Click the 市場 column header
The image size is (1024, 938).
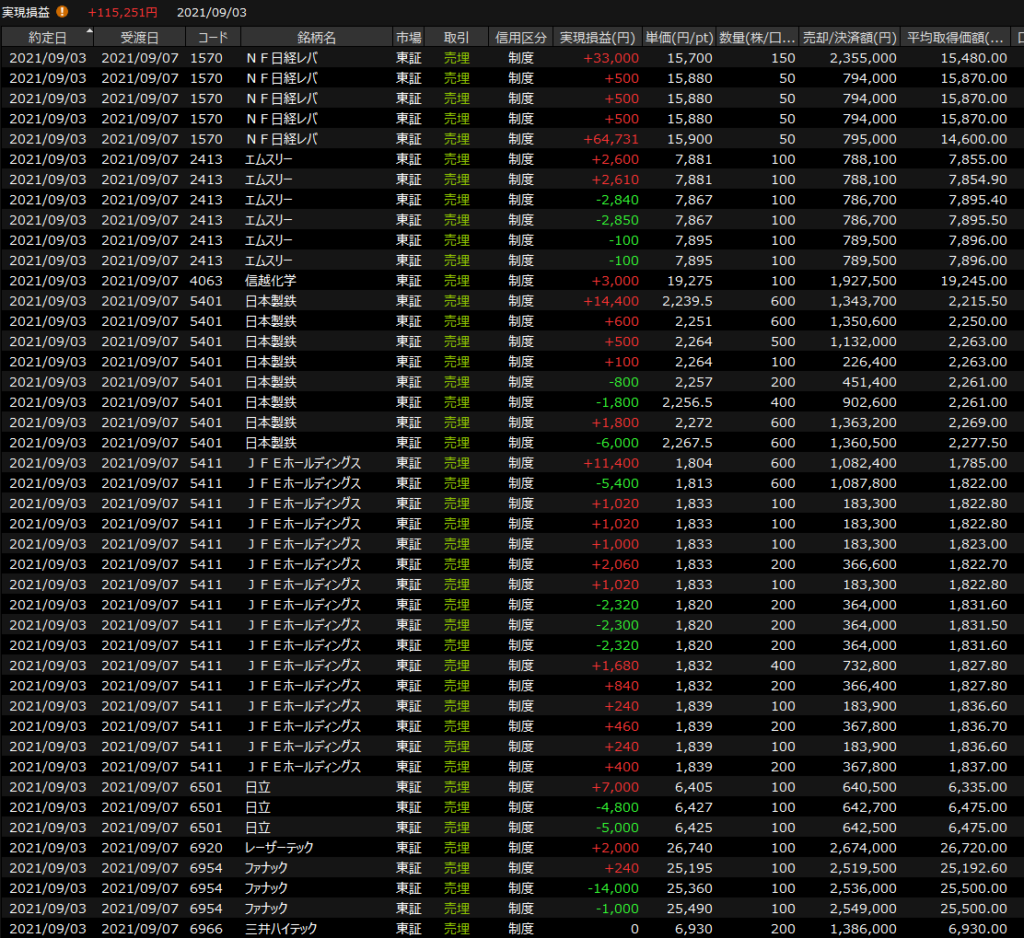tap(408, 37)
